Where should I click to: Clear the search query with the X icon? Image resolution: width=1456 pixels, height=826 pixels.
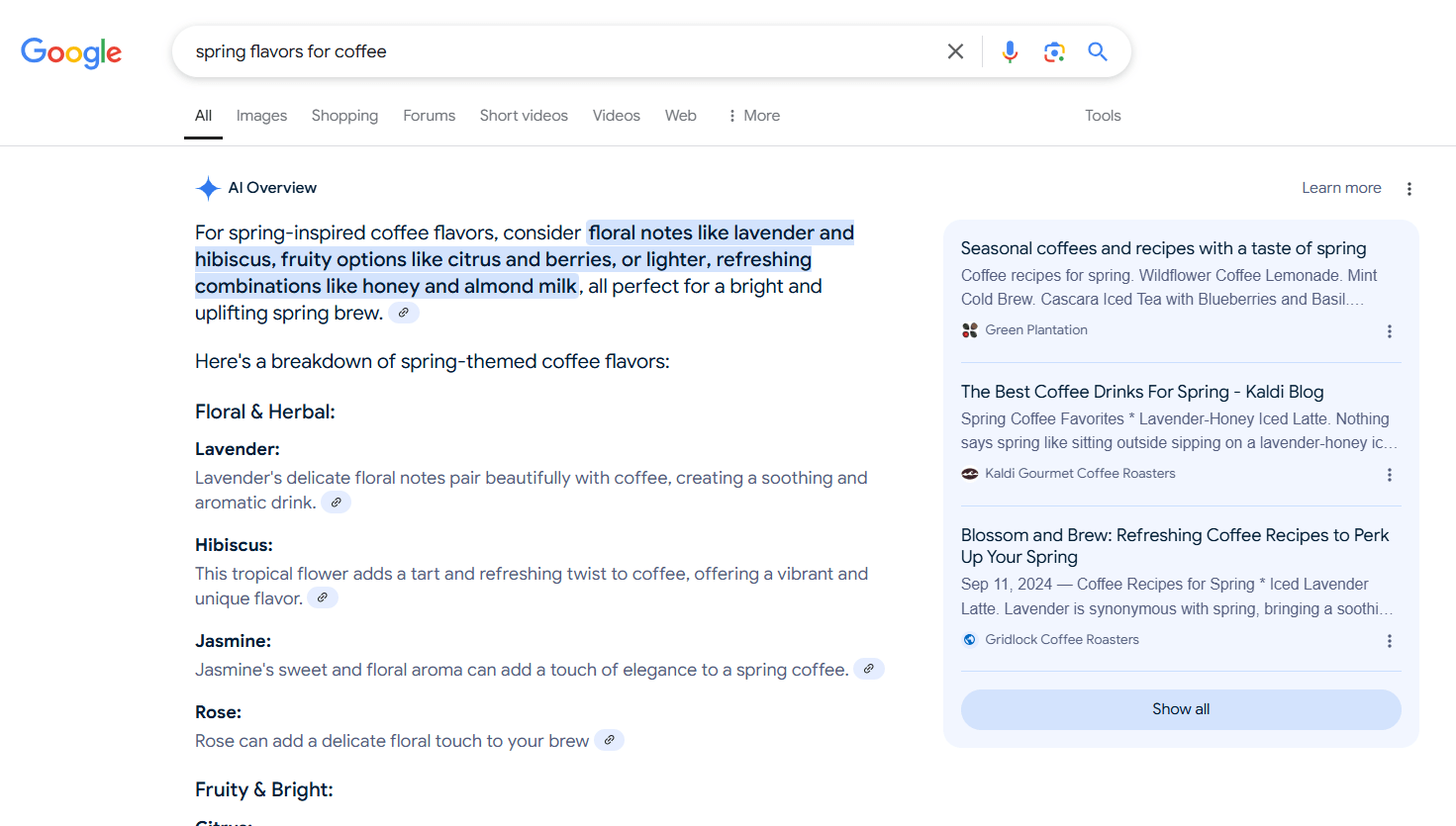[955, 50]
